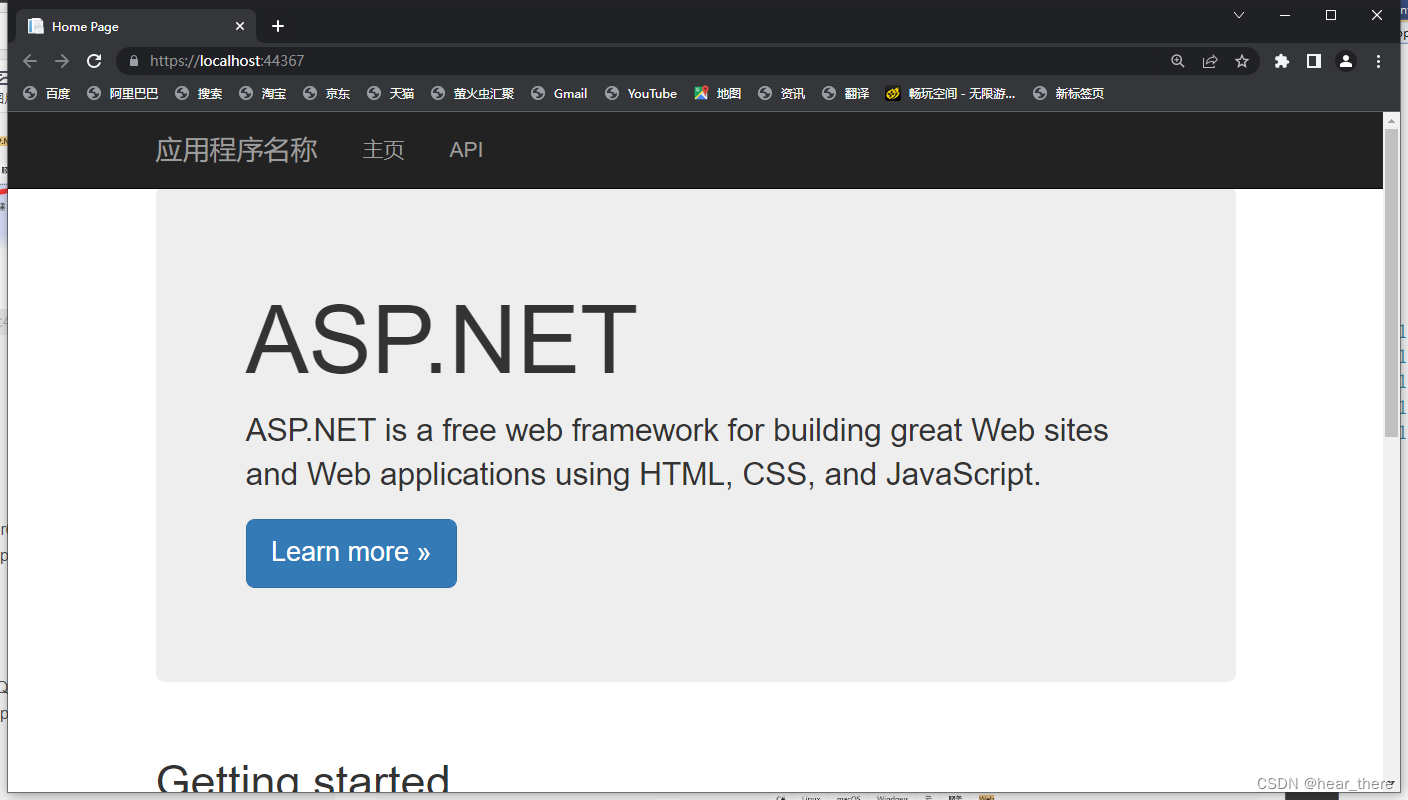Open the 资讯 bookmark

point(782,93)
